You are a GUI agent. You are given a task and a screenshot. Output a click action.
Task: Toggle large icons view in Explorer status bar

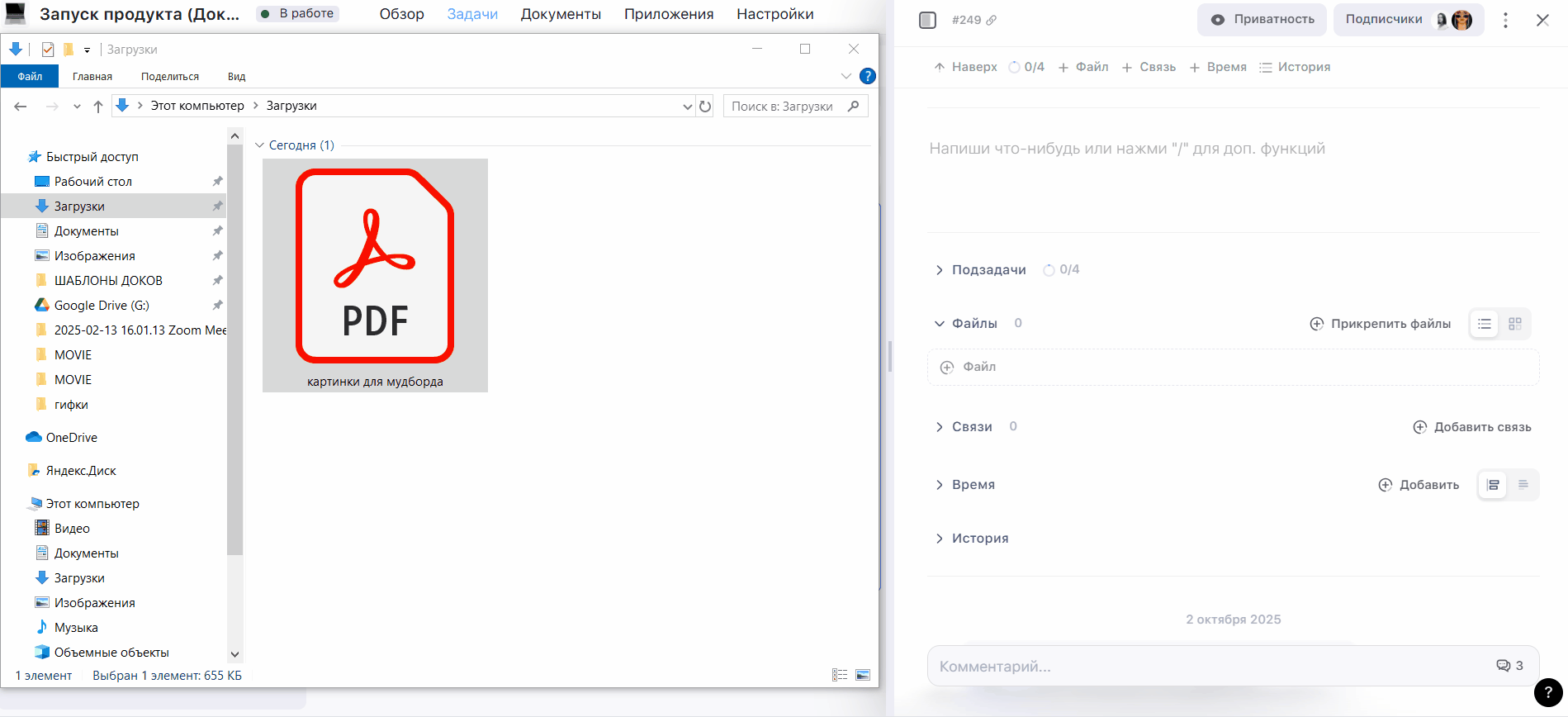coord(863,675)
